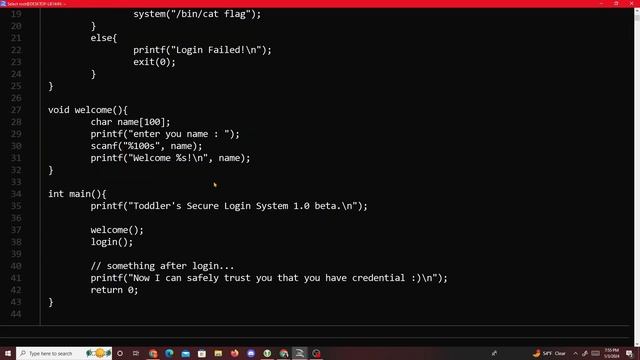
Task: Click the 'Now I can safely trust' printf line
Action: coord(269,278)
